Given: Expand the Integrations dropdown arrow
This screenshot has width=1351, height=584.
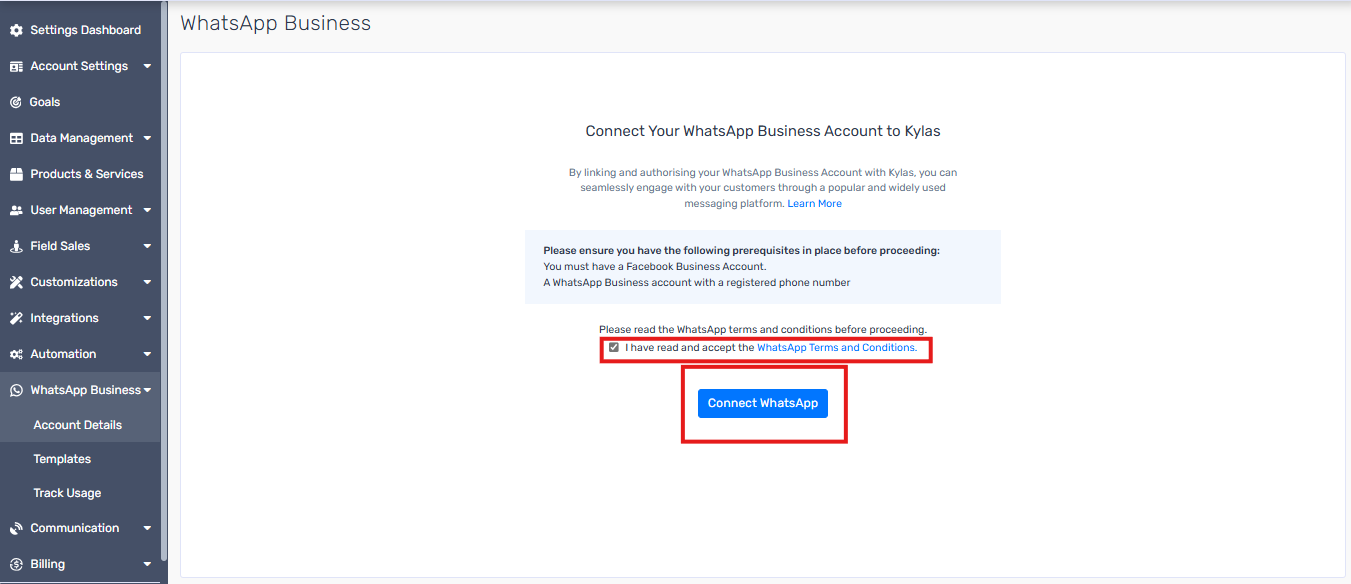Looking at the screenshot, I should point(147,318).
